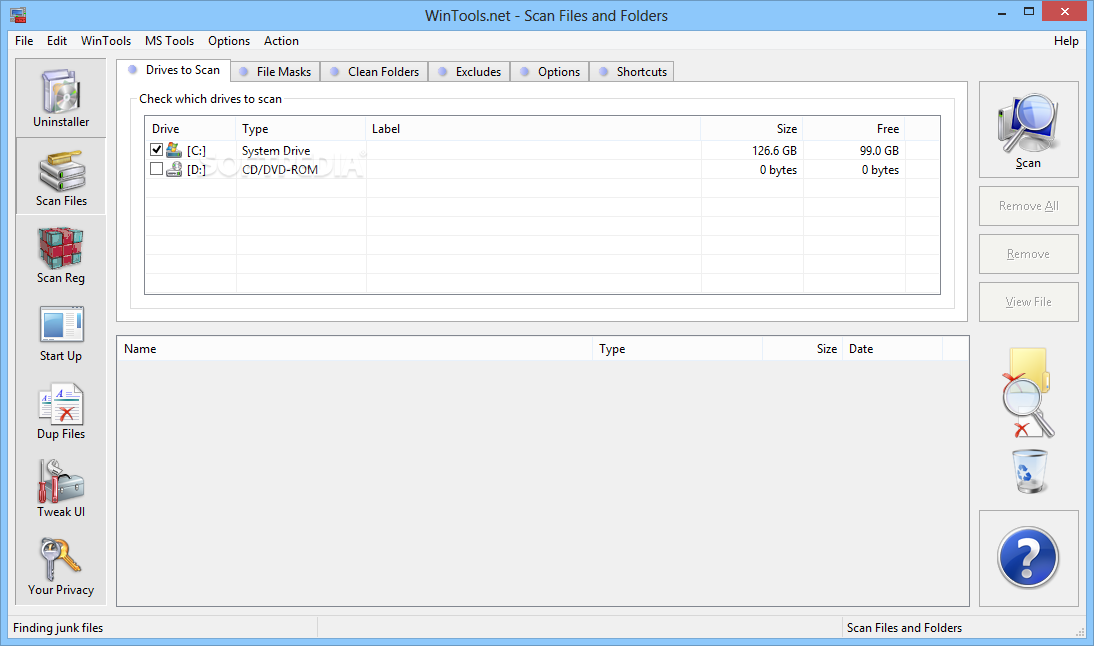Sort drives by the Drive column header
The width and height of the screenshot is (1094, 646).
[x=190, y=128]
